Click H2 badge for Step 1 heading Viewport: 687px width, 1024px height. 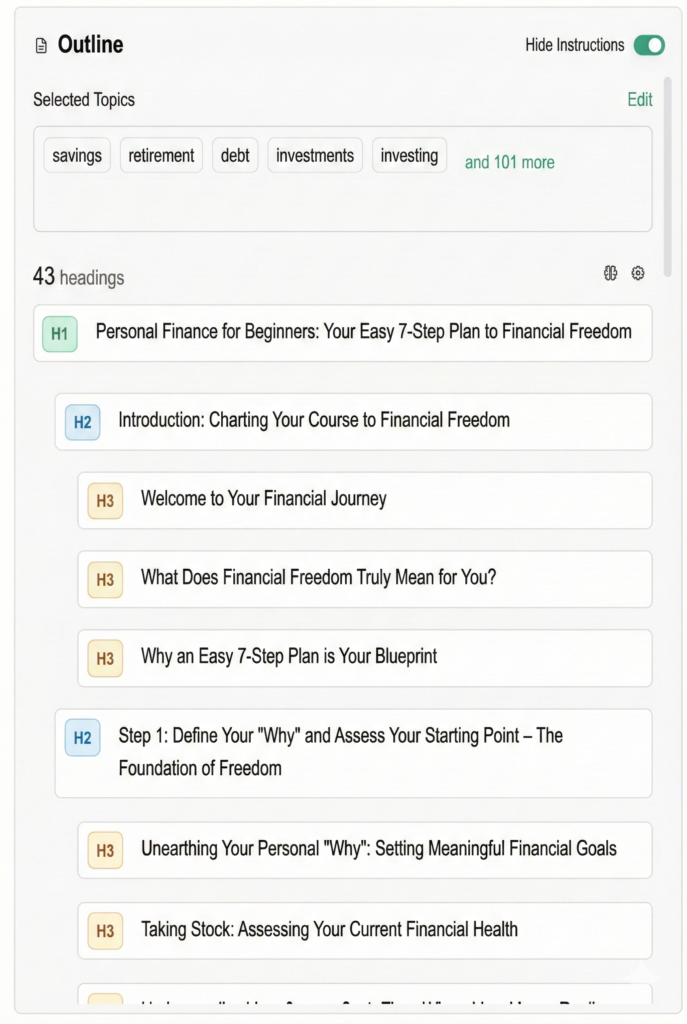click(82, 738)
